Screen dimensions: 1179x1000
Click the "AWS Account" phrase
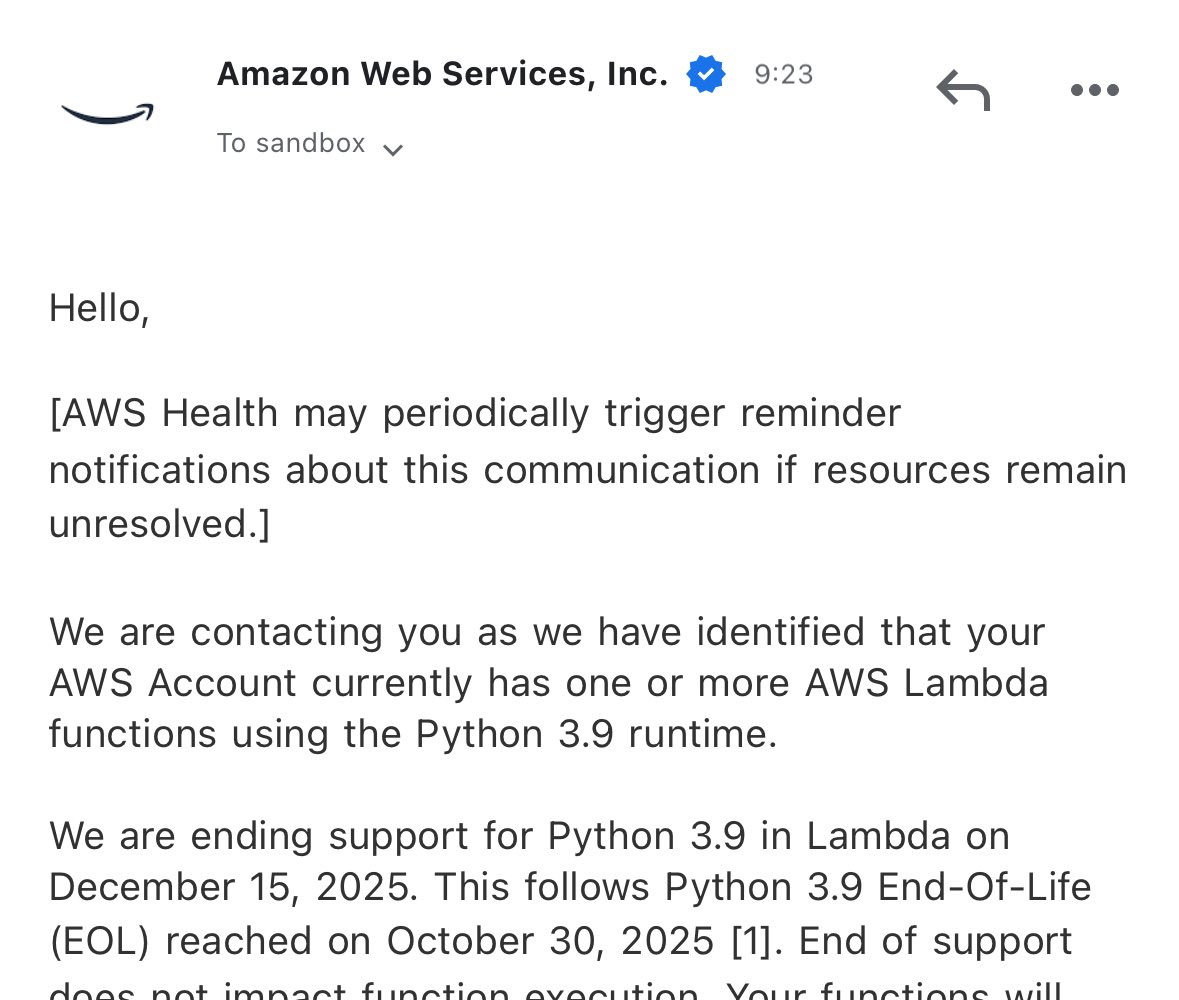[173, 683]
